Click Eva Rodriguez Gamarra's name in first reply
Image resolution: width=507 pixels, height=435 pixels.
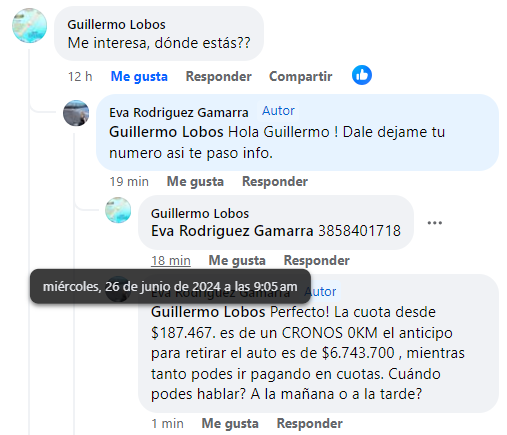click(179, 112)
